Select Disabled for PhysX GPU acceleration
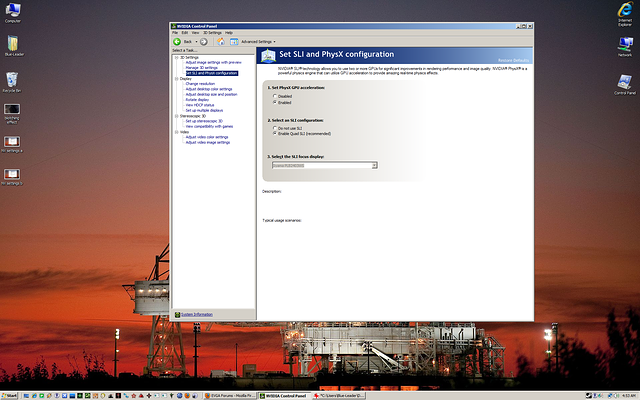Screen dimensions: 640x400 pos(275,96)
